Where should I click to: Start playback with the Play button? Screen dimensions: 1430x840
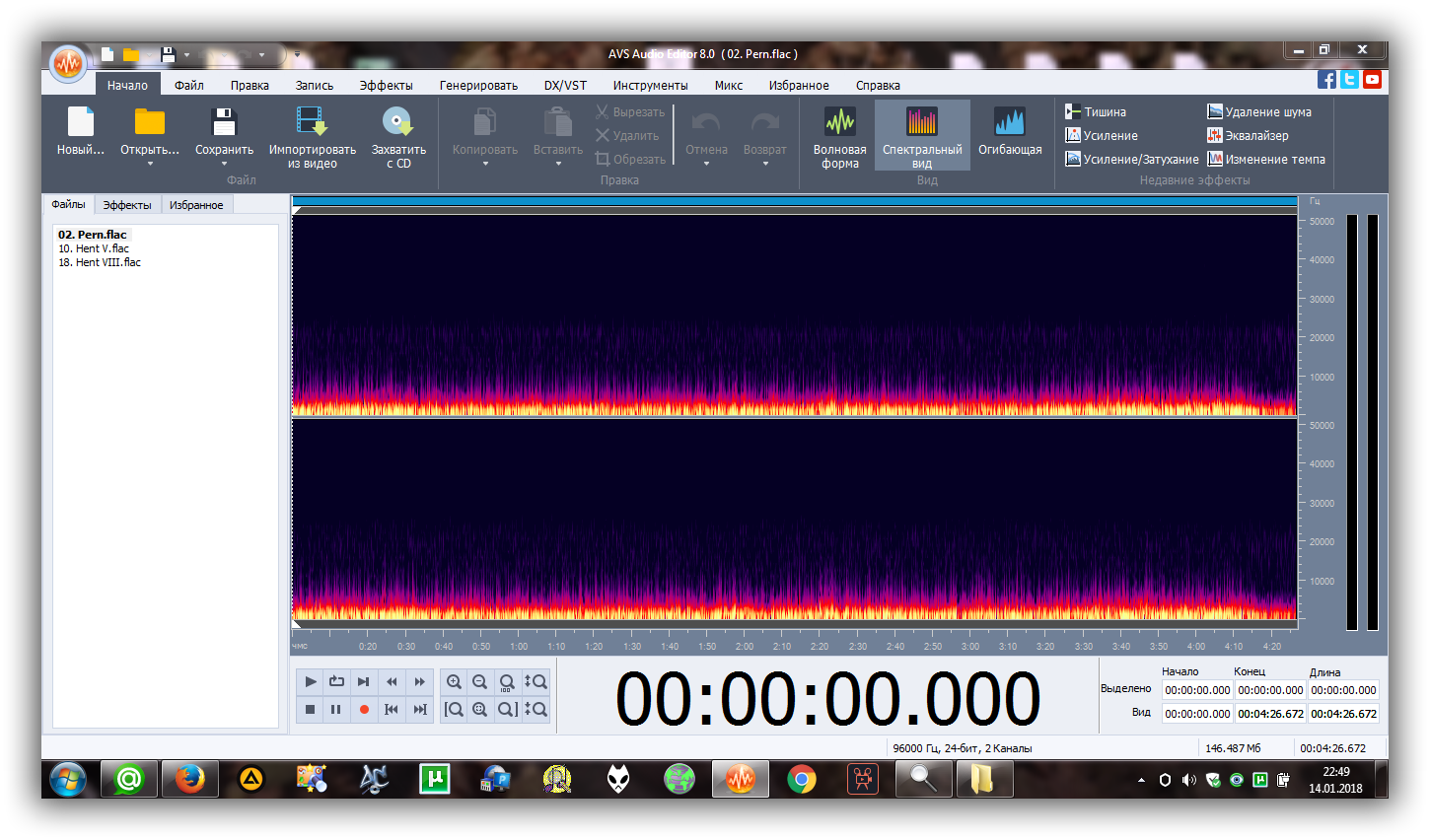(x=311, y=681)
